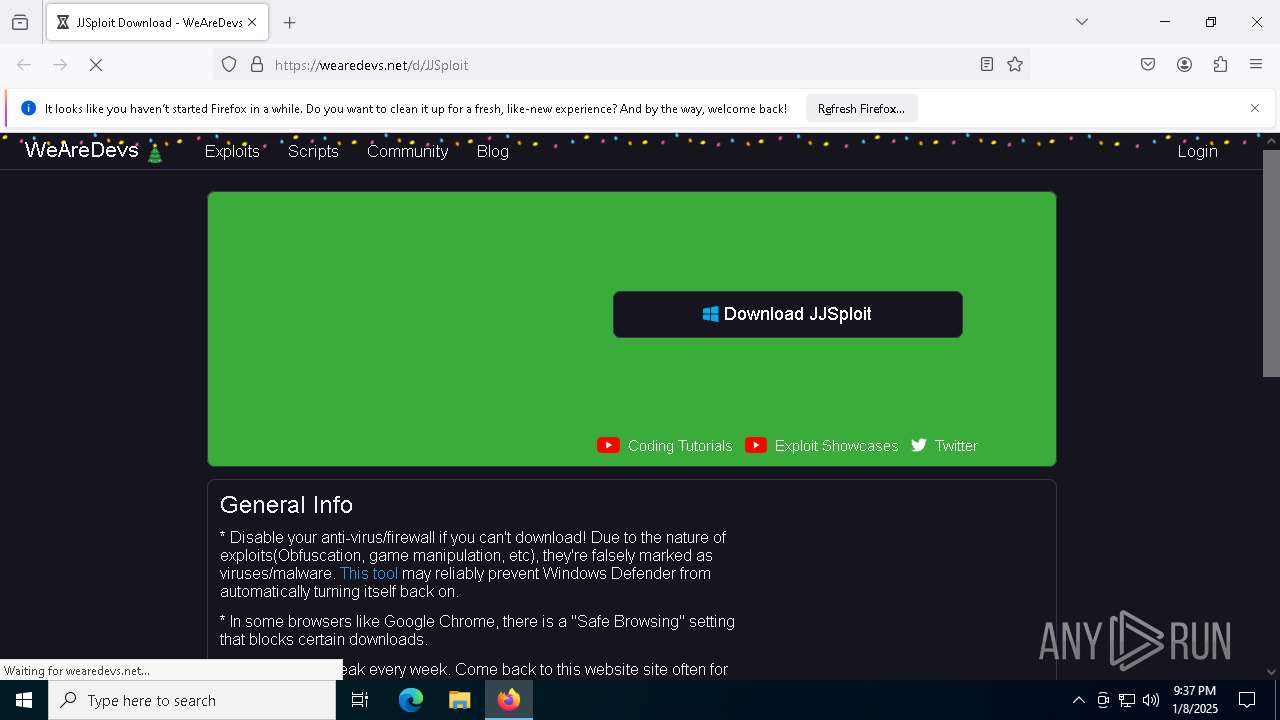Open the Exploits menu item
This screenshot has height=720, width=1280.
tap(232, 151)
